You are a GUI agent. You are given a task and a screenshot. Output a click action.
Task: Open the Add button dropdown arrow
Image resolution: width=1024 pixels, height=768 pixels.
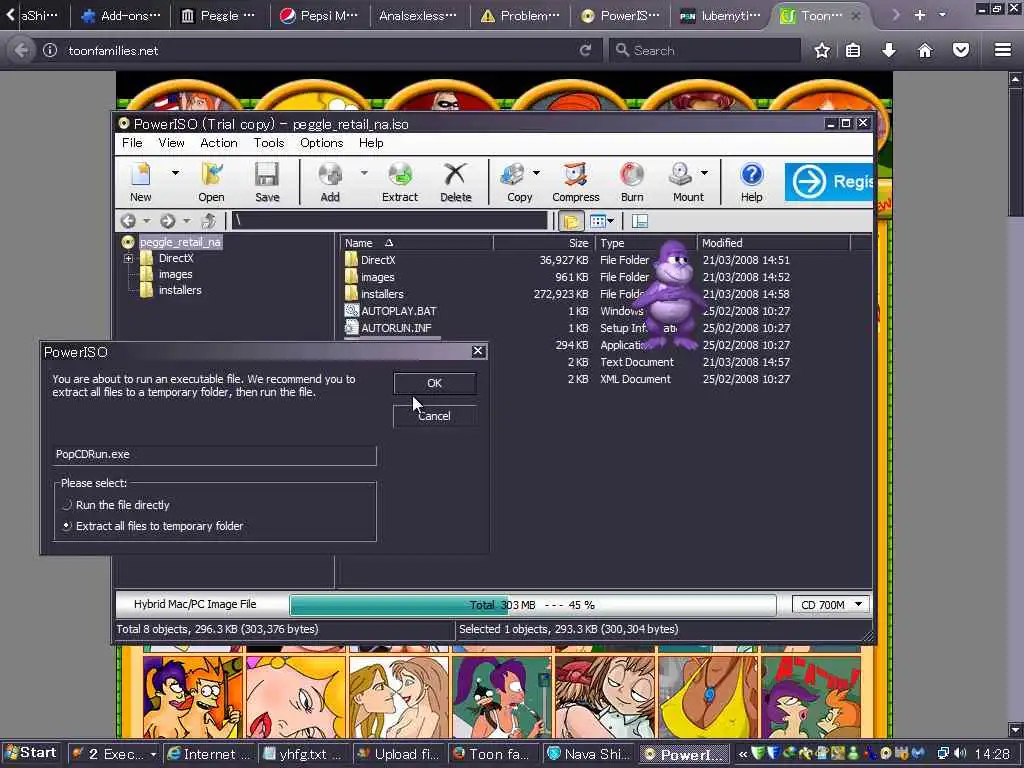364,173
